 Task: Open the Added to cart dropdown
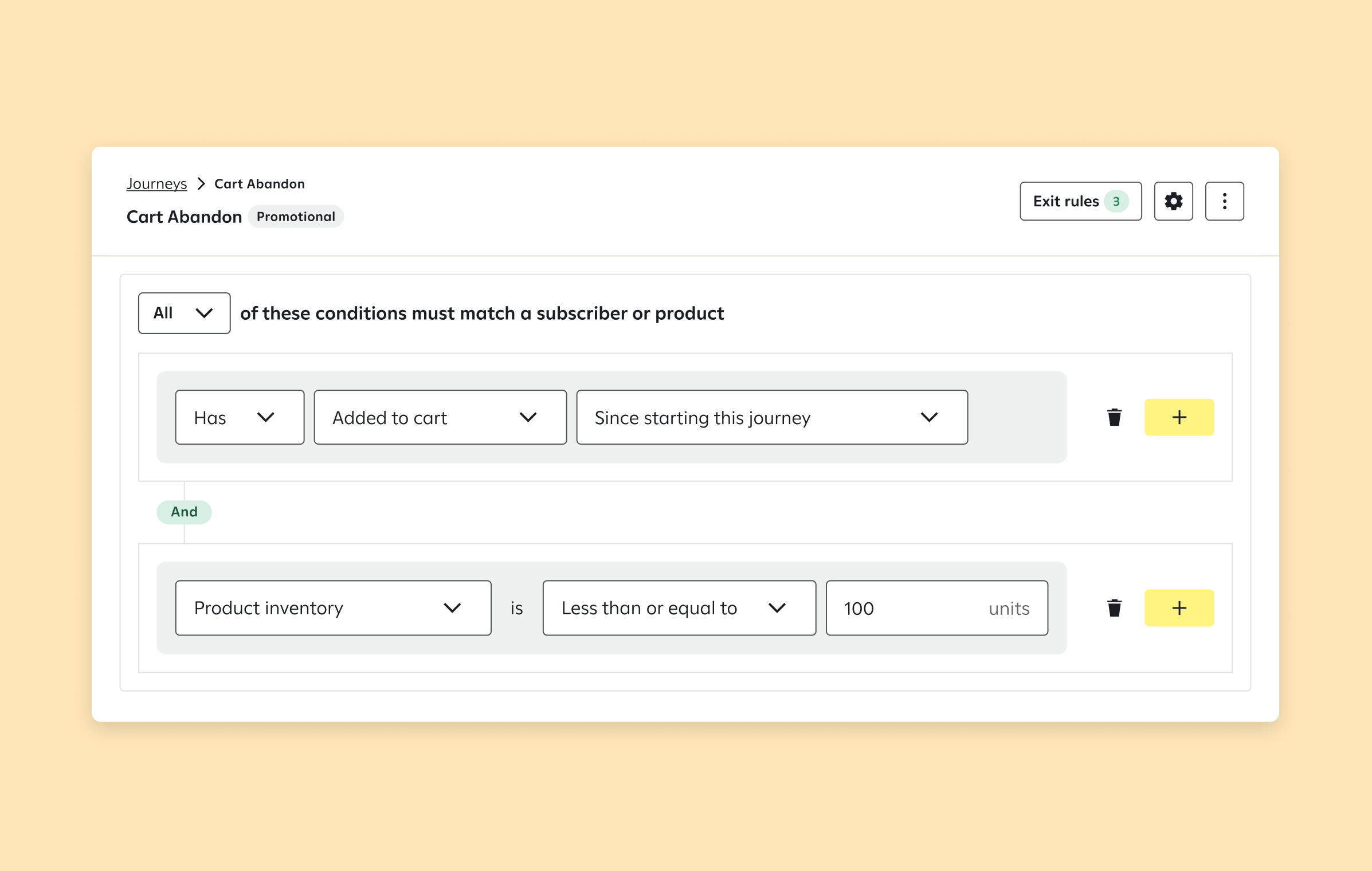(440, 417)
